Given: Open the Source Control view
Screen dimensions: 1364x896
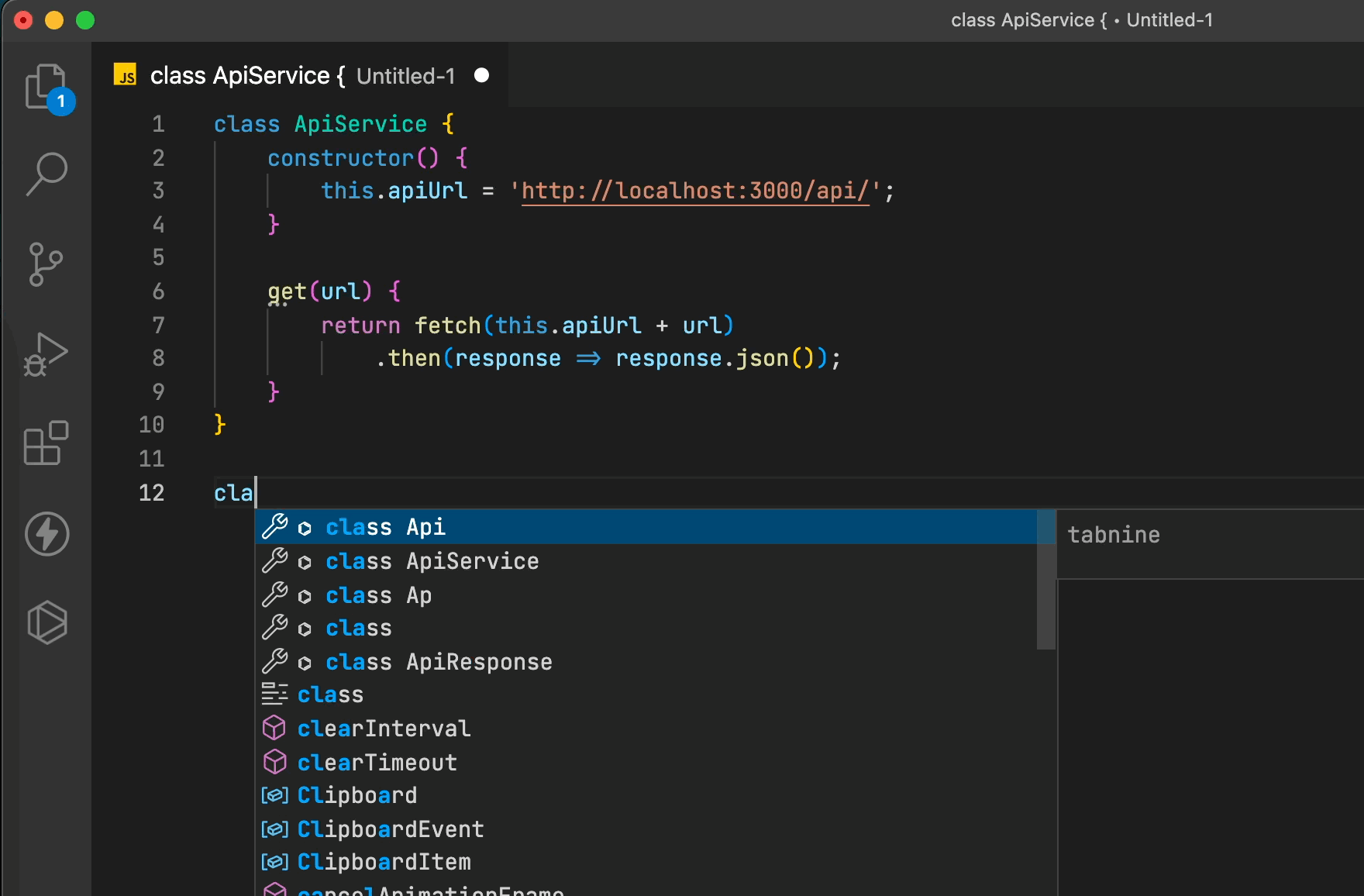Looking at the screenshot, I should pyautogui.click(x=46, y=264).
